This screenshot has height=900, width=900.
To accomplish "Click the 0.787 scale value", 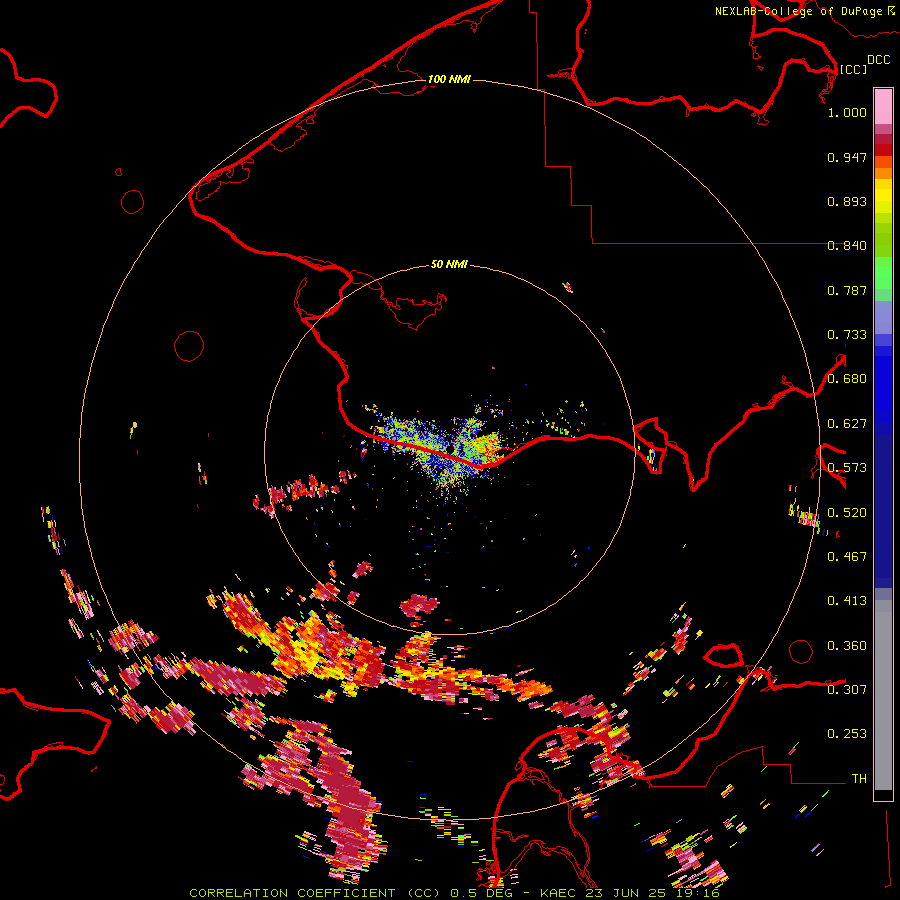I will [x=847, y=290].
